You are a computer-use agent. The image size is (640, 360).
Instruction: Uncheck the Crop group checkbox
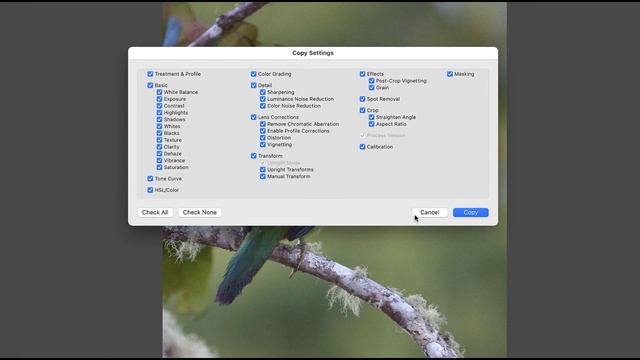pyautogui.click(x=362, y=110)
